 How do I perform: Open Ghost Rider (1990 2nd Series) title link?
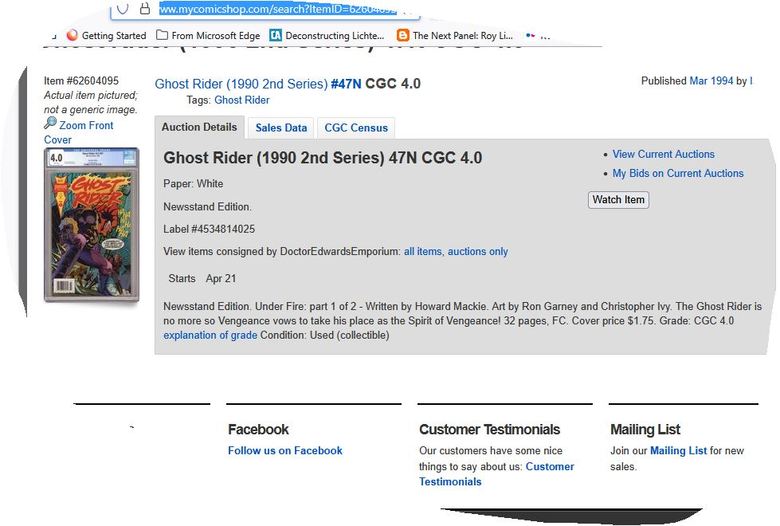241,84
